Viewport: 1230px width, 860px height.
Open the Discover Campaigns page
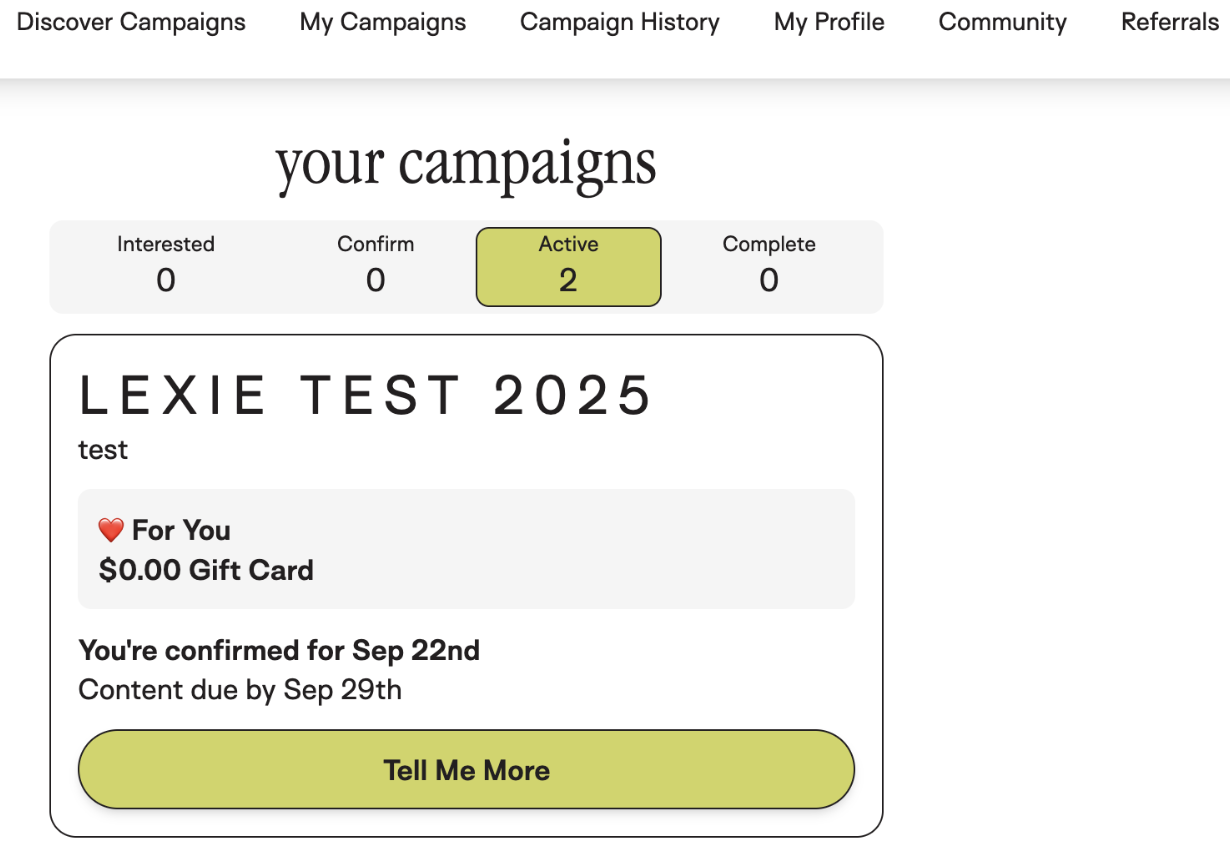pyautogui.click(x=131, y=22)
